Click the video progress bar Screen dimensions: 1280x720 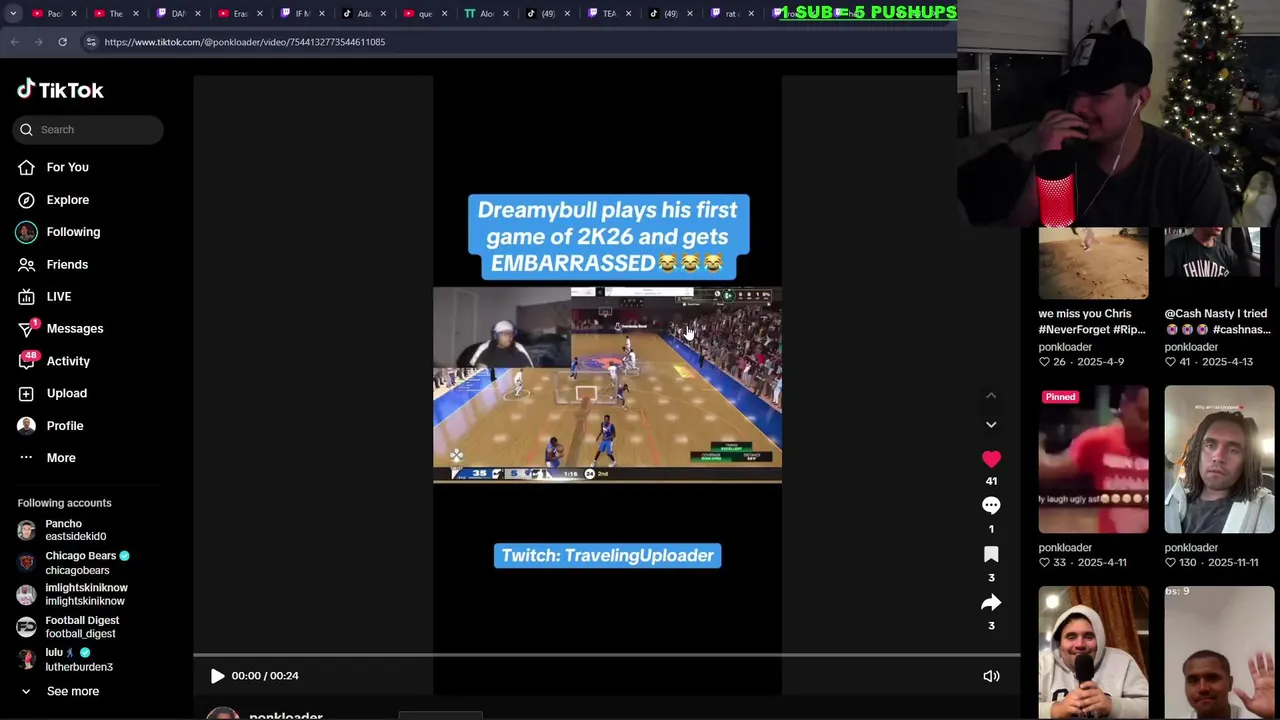pos(606,656)
